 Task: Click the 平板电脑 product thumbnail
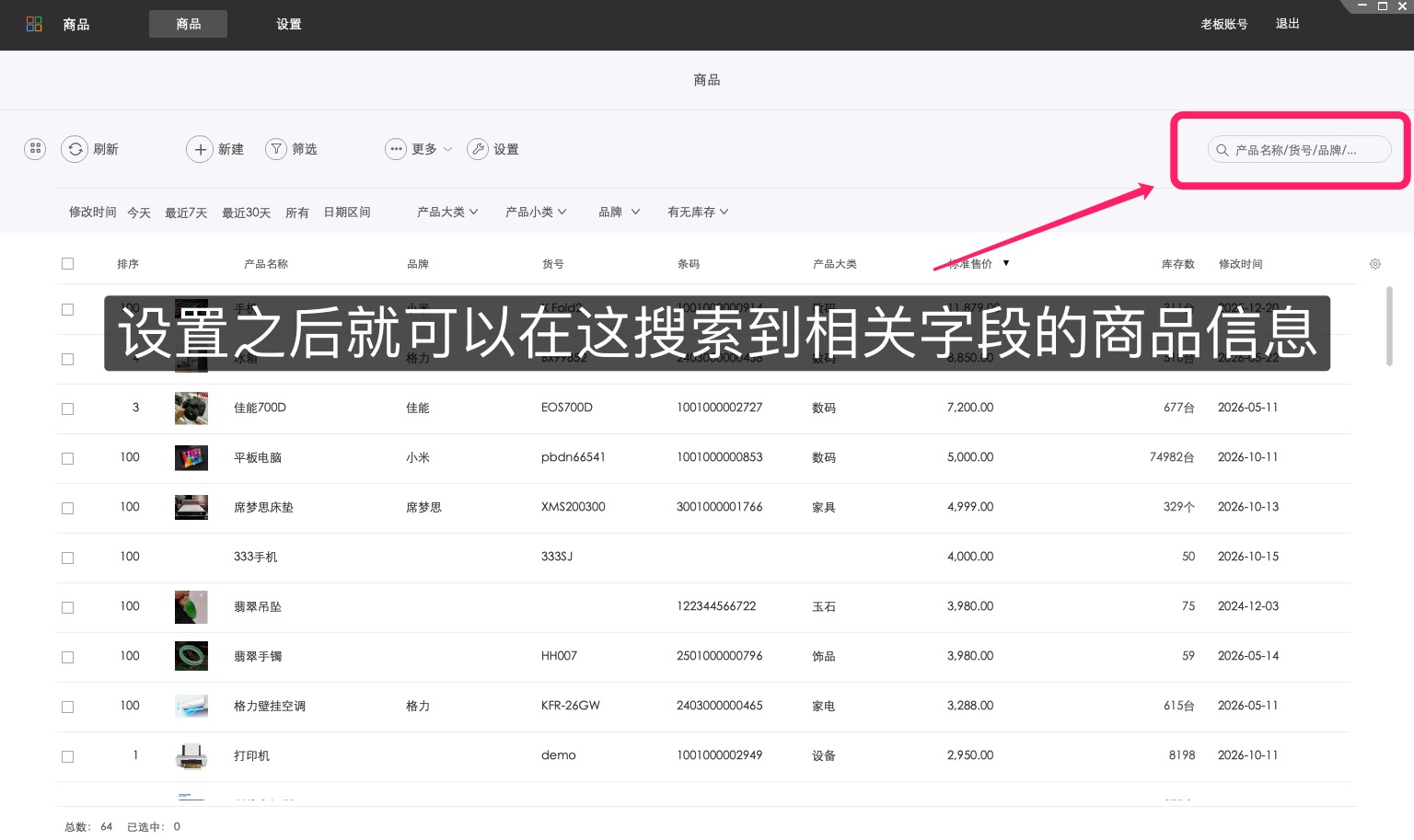click(x=191, y=457)
